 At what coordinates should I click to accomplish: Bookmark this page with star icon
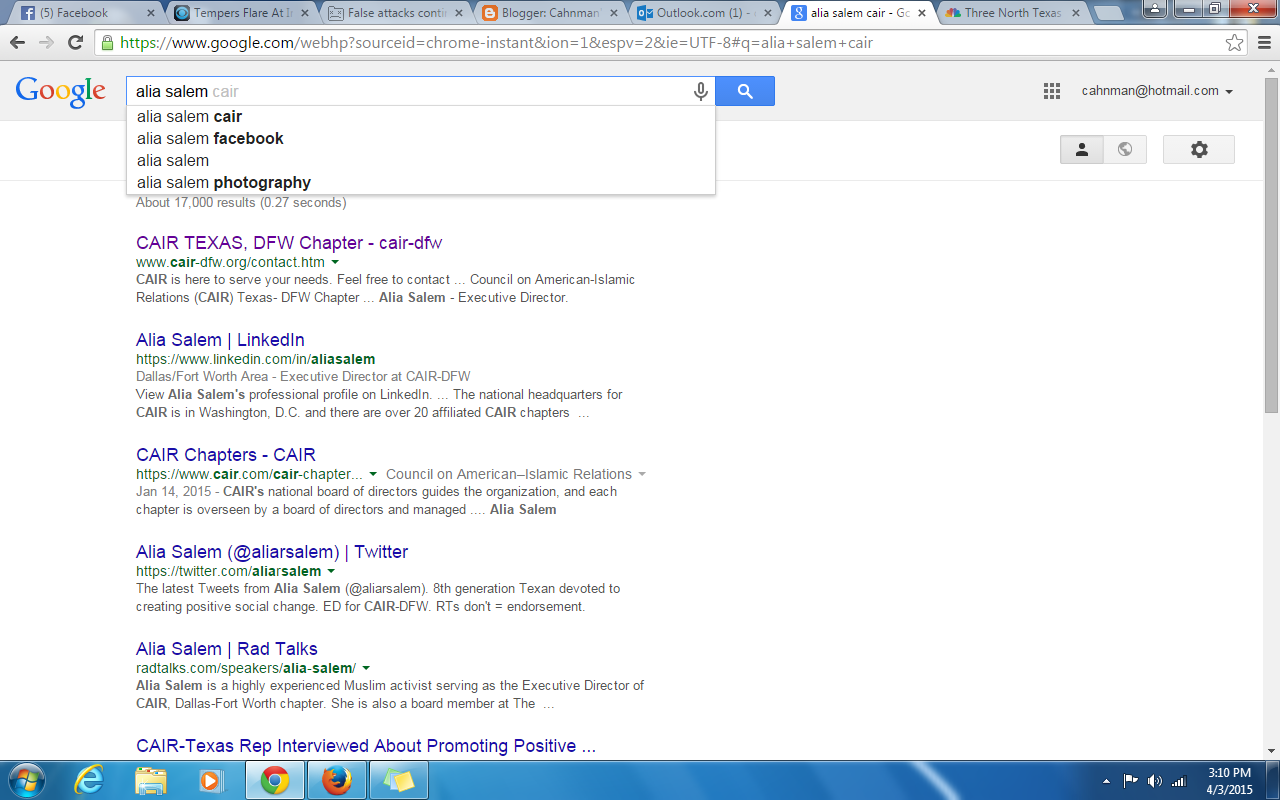(x=1235, y=43)
